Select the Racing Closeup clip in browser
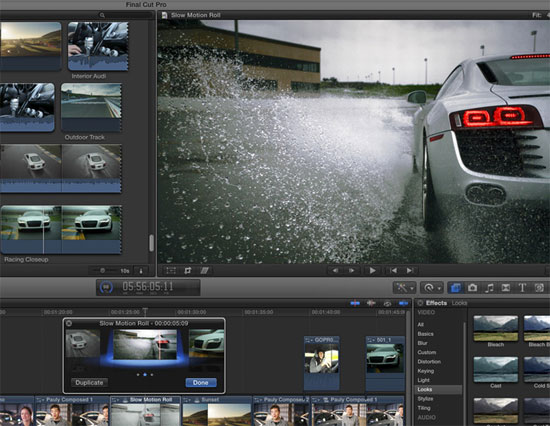Image resolution: width=550 pixels, height=426 pixels. pos(61,229)
